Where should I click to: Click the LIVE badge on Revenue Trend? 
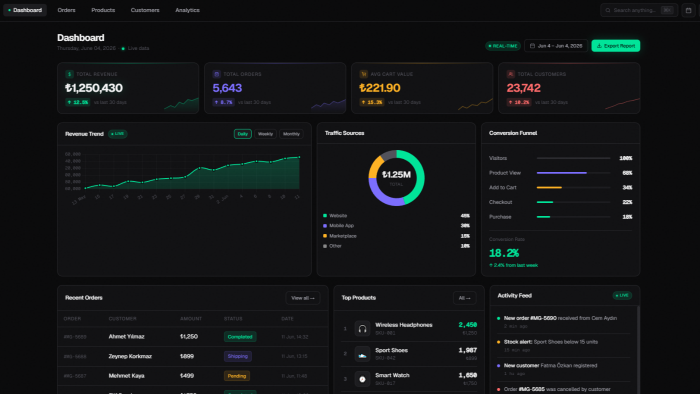(x=118, y=134)
